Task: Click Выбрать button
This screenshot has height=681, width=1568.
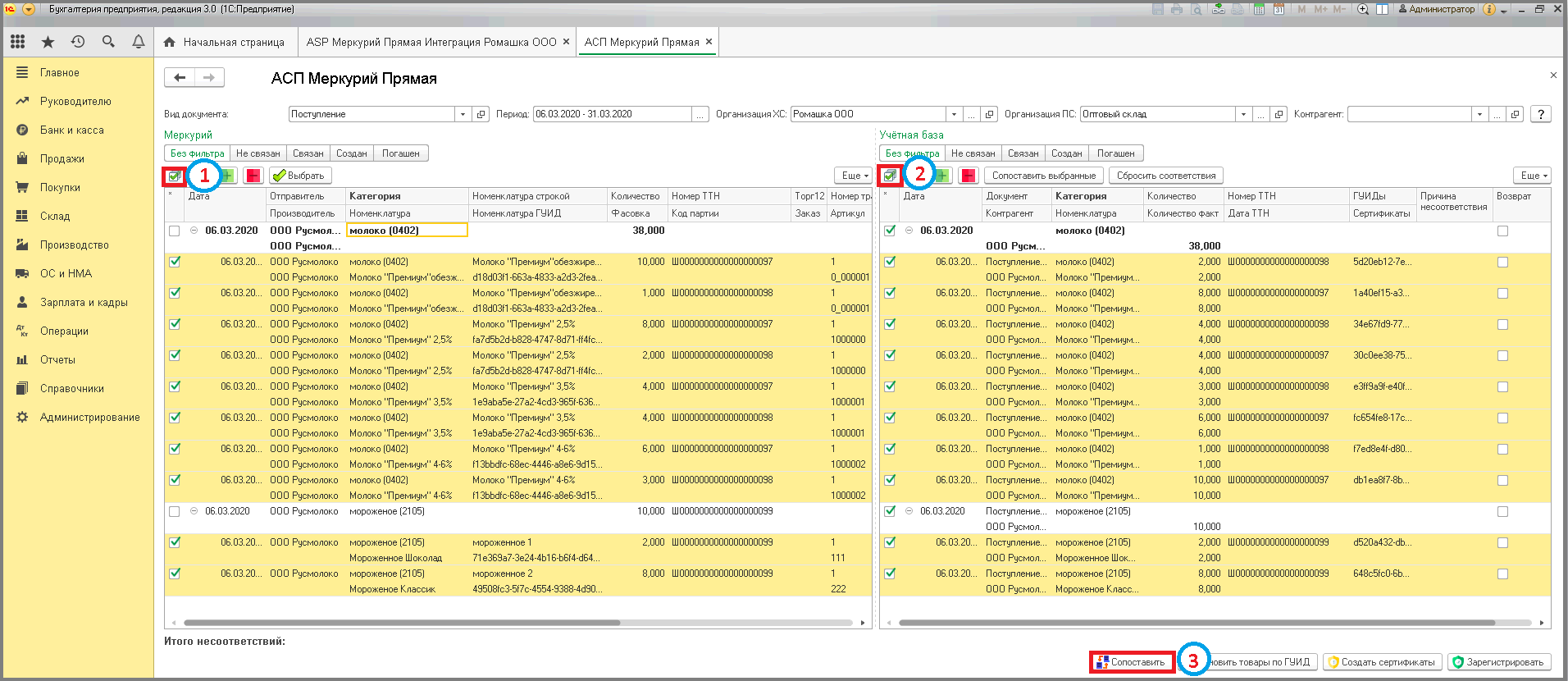Action: pos(300,176)
